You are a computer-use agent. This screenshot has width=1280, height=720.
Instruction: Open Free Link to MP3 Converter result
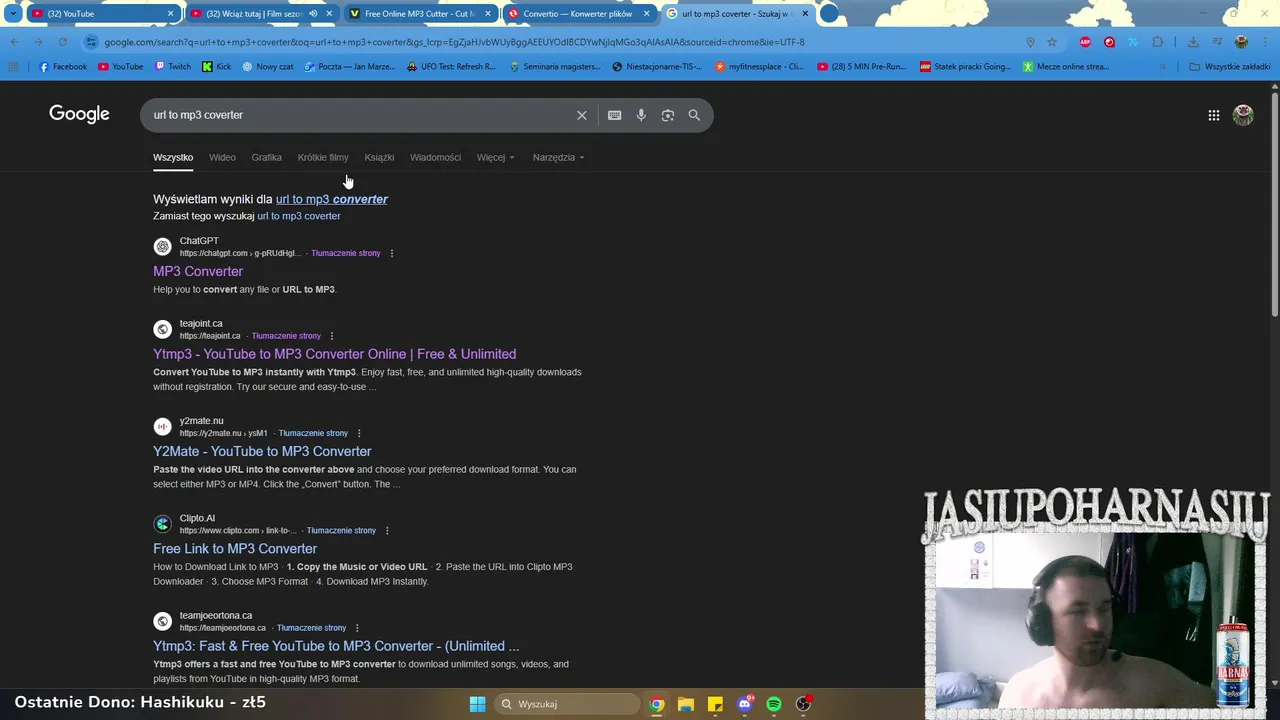click(x=235, y=548)
